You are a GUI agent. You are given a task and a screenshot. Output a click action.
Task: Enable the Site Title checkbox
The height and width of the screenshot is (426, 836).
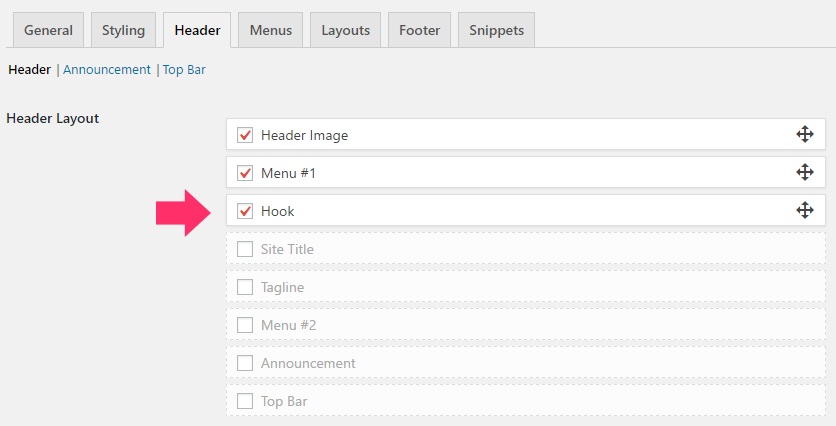coord(245,249)
